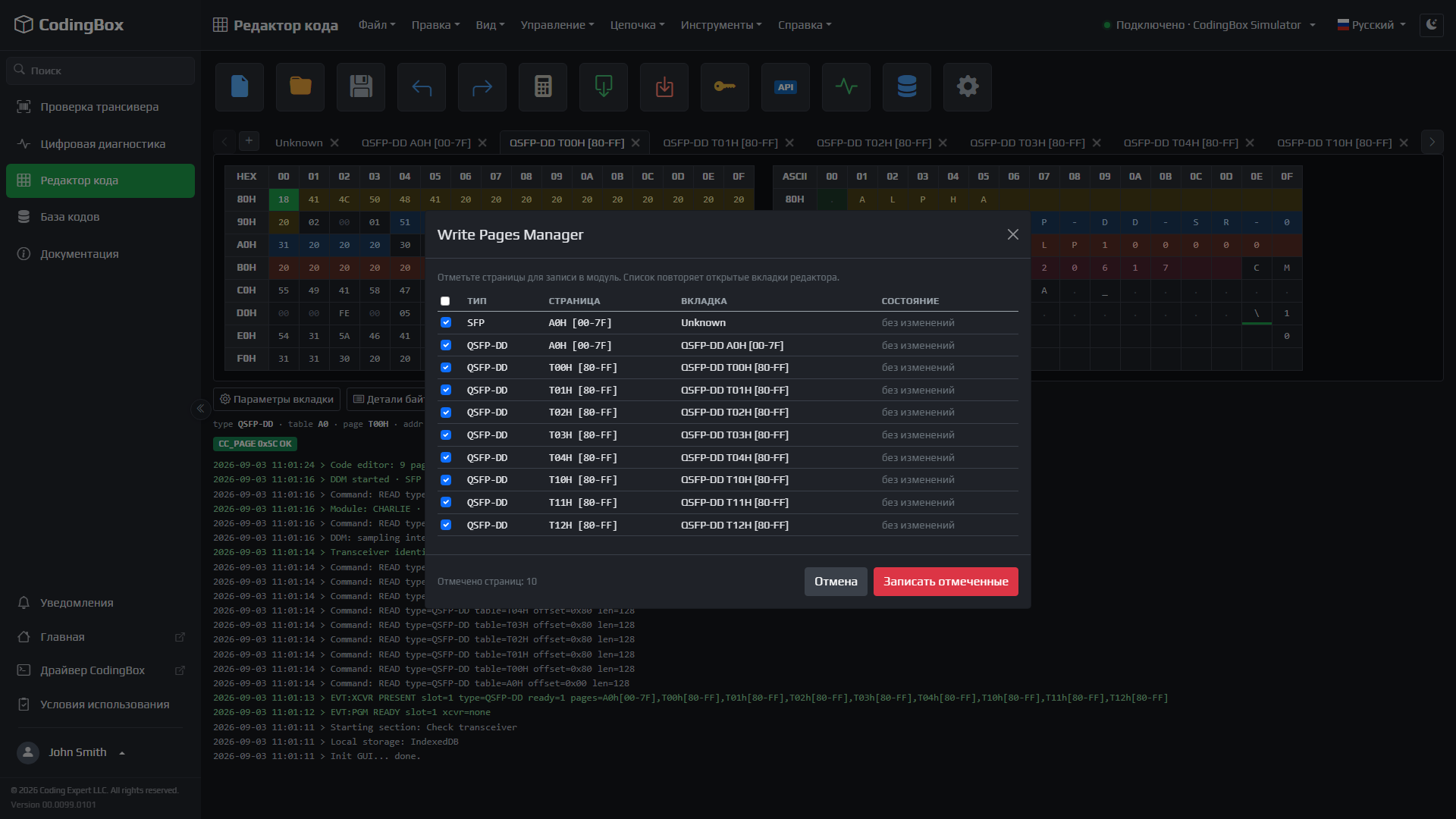Open the key password icon
Screen dimensions: 1456x819
pos(725,86)
